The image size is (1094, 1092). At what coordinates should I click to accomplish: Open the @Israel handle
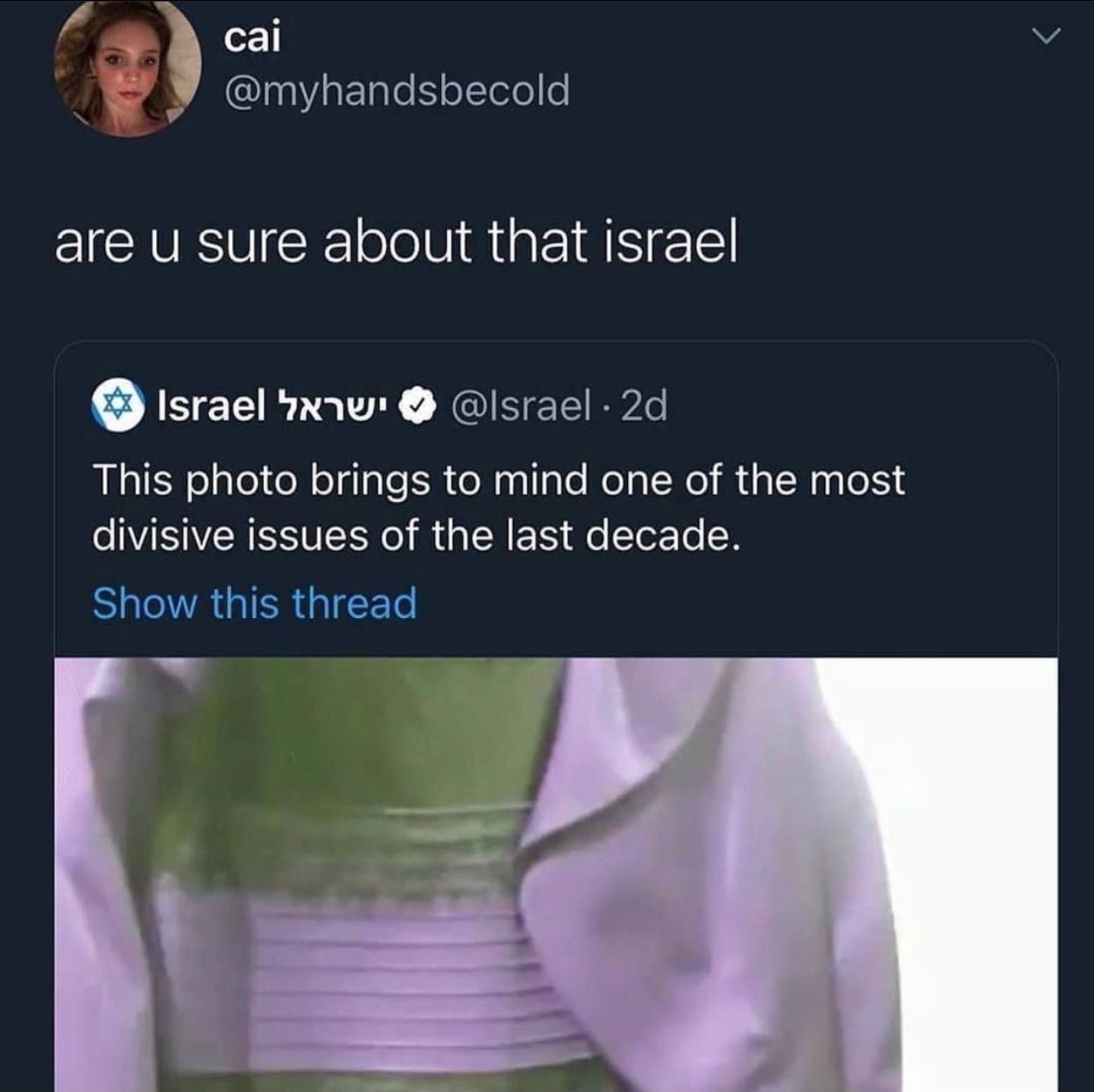coord(521,406)
